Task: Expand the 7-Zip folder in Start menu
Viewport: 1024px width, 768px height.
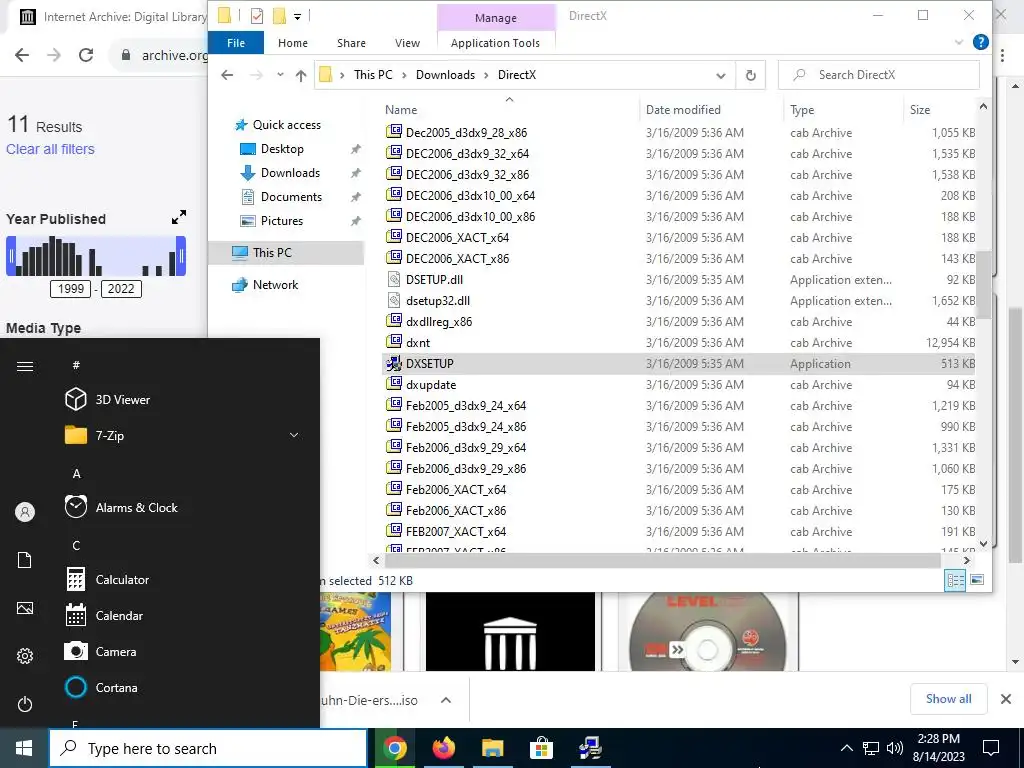Action: (294, 436)
